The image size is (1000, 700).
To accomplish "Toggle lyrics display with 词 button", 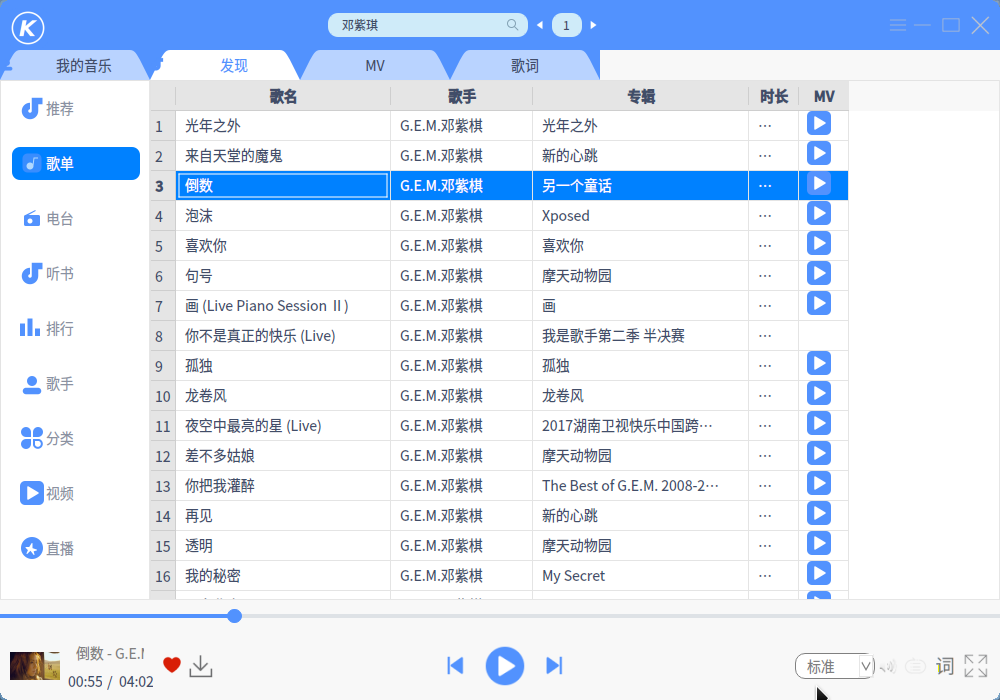I will (945, 666).
